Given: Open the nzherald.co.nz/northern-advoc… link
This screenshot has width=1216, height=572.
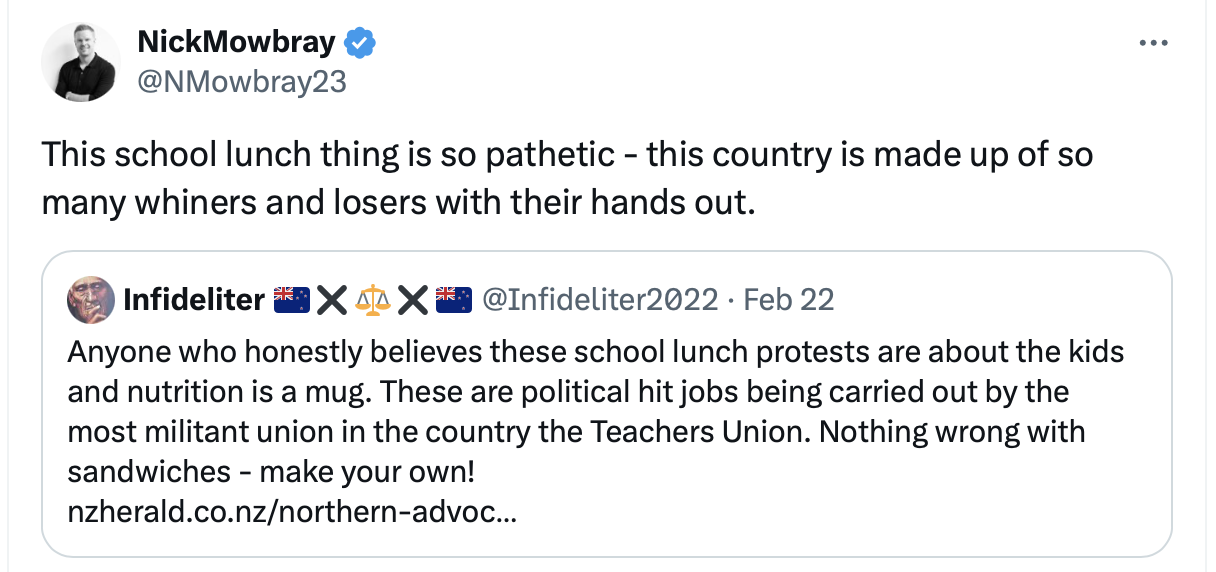Looking at the screenshot, I should click(x=292, y=513).
